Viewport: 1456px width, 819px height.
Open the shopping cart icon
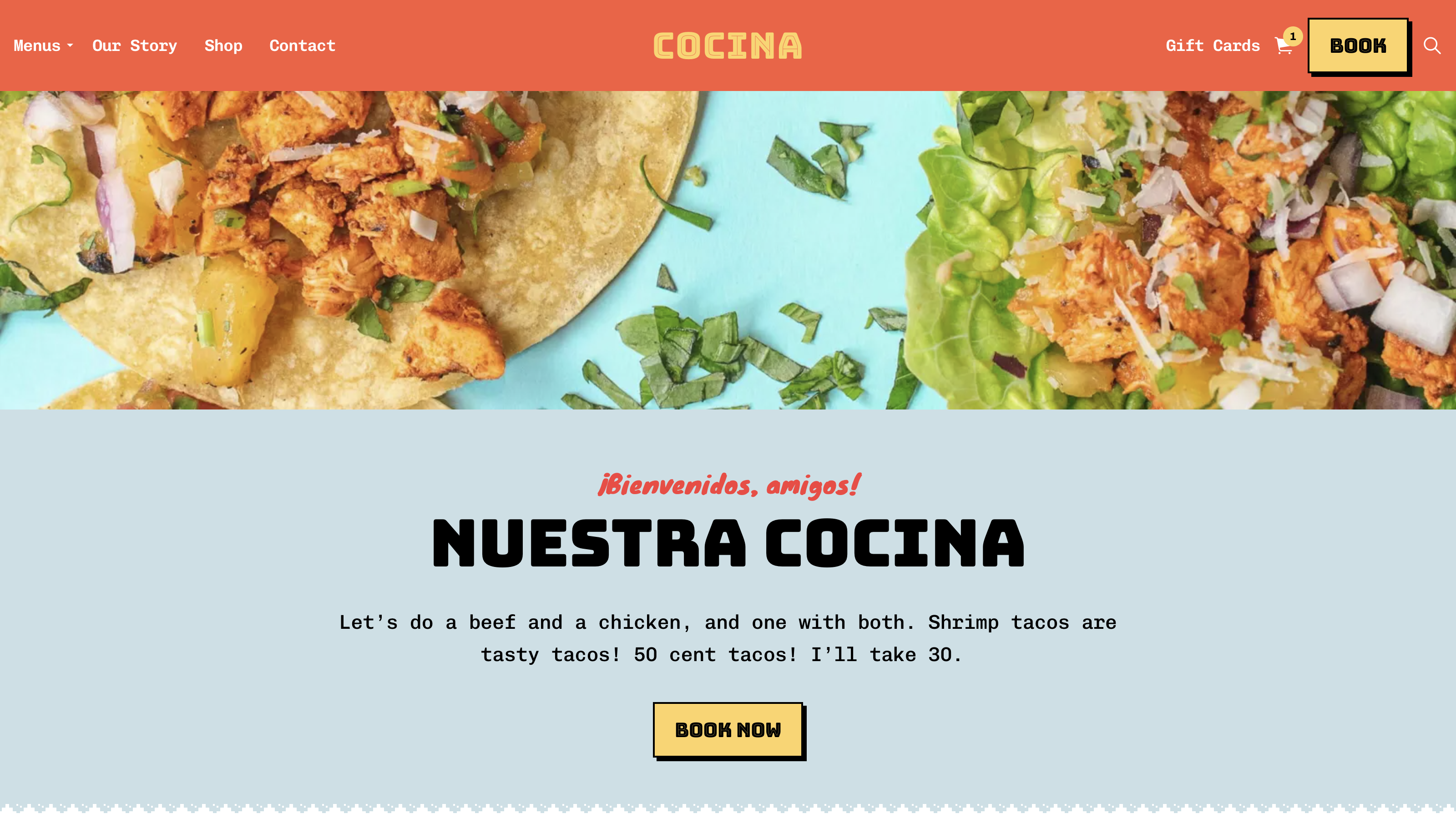pyautogui.click(x=1283, y=46)
